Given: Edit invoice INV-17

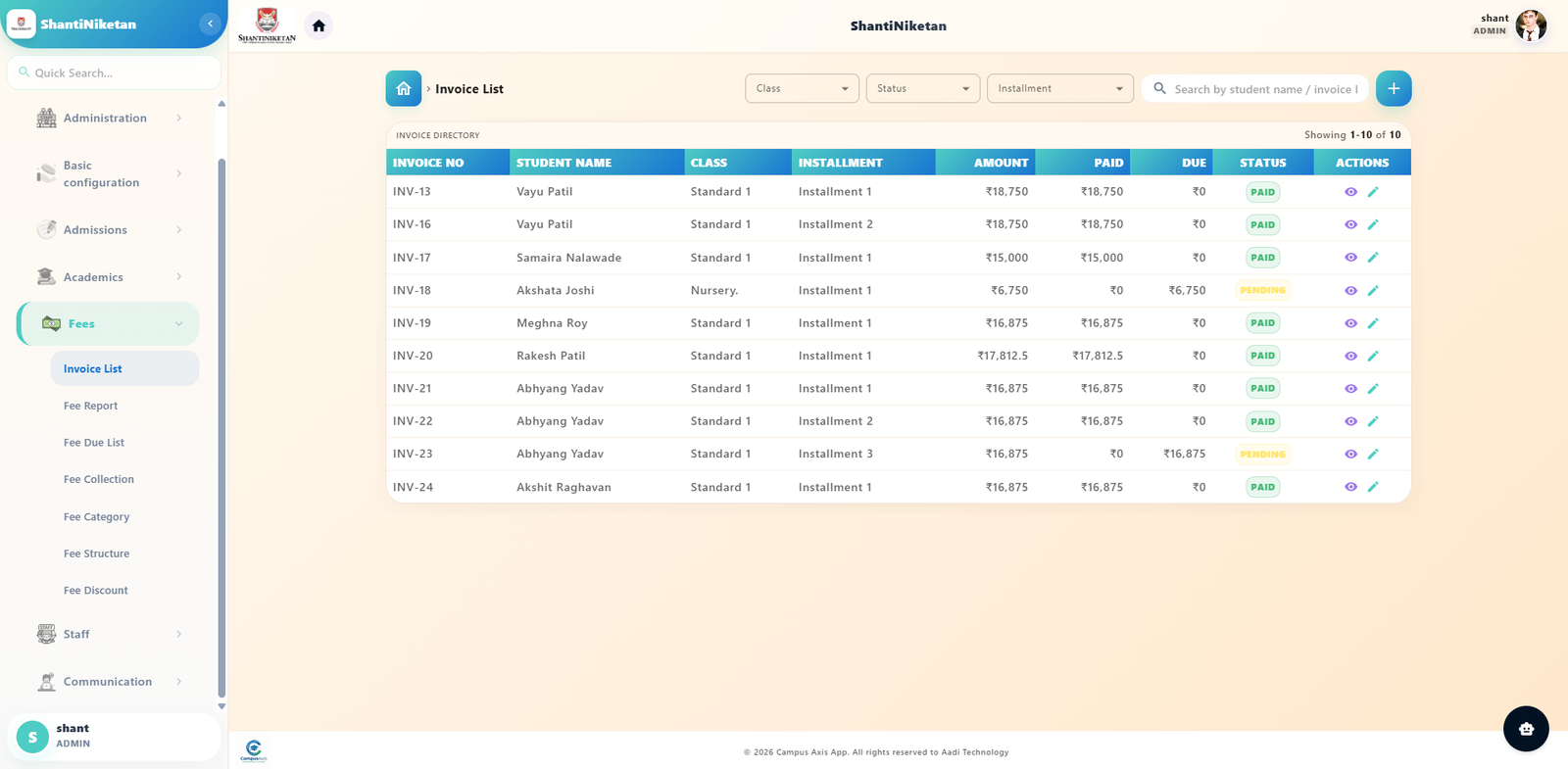Looking at the screenshot, I should tap(1373, 258).
